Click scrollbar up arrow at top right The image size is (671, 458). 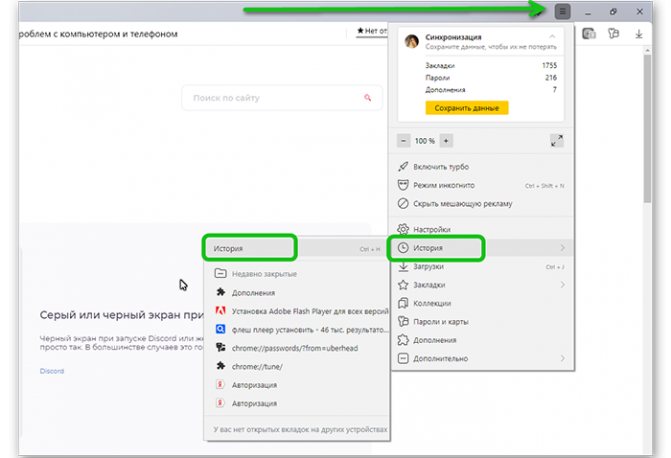point(647,51)
